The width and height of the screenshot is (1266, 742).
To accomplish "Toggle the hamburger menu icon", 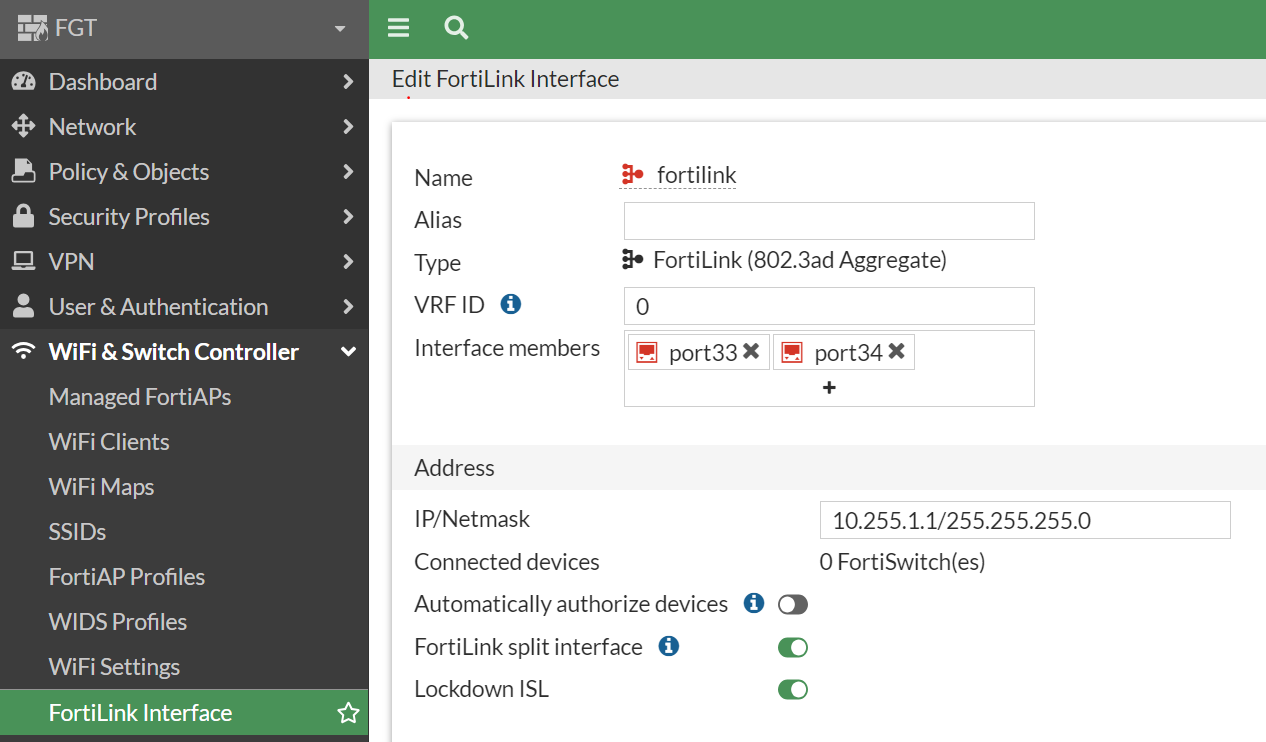I will [x=398, y=28].
